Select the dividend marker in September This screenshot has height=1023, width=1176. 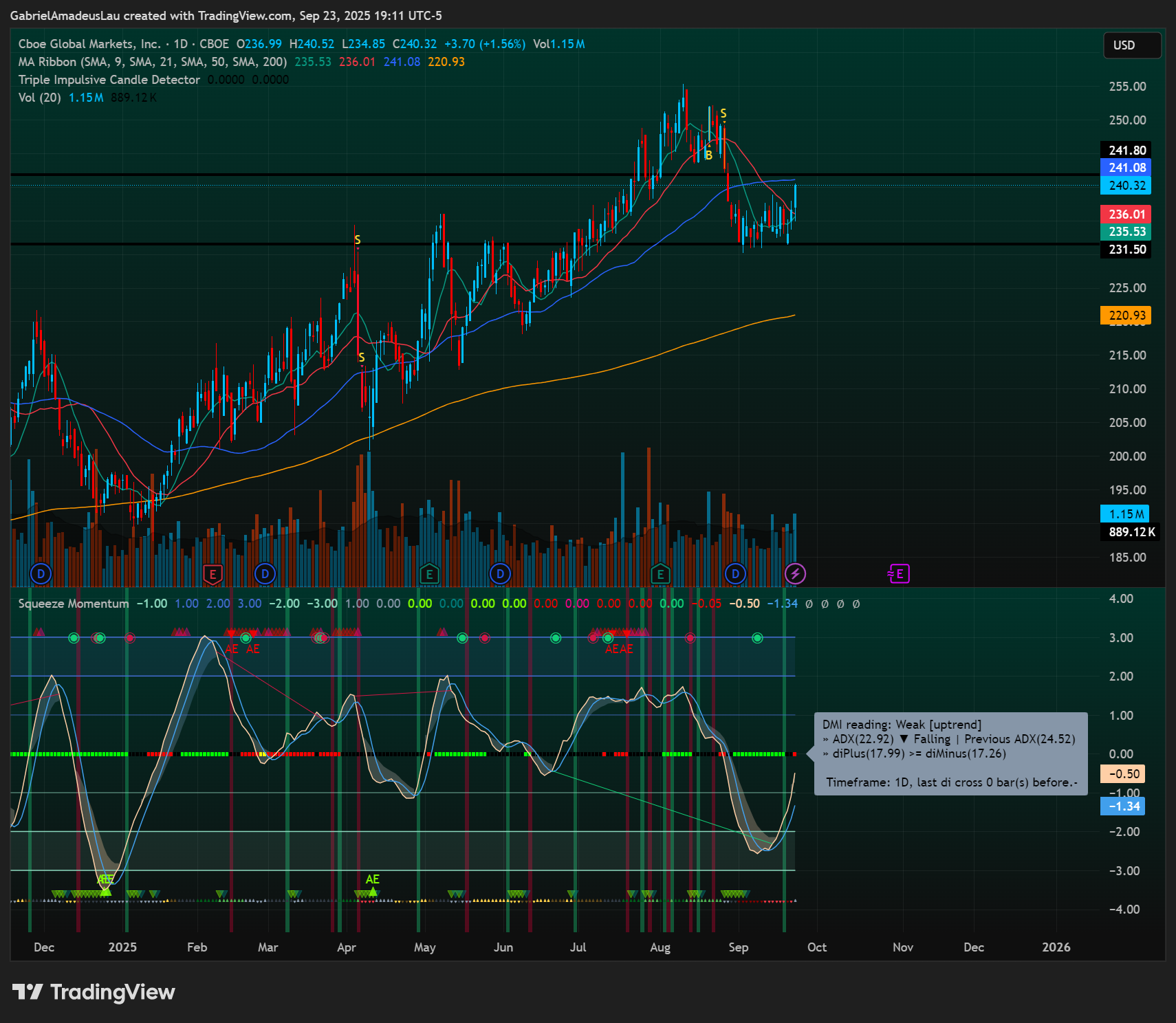point(735,573)
